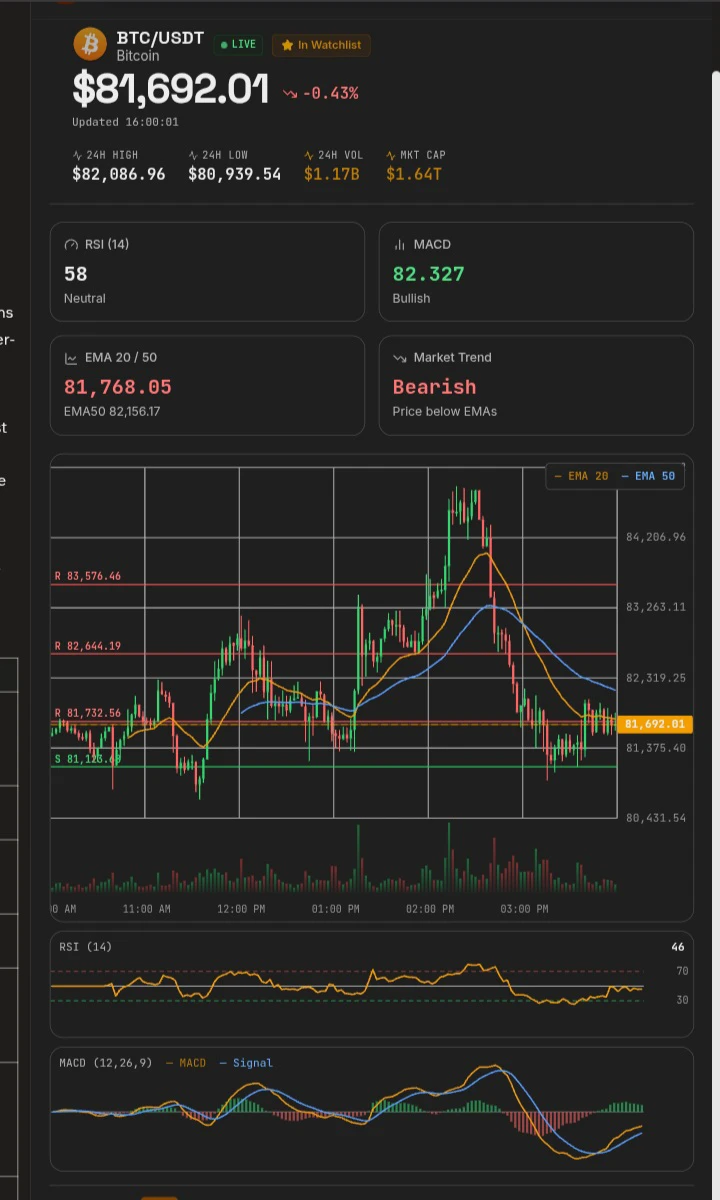The image size is (720, 1200).
Task: Click the Price below EMAs text
Action: click(x=445, y=411)
